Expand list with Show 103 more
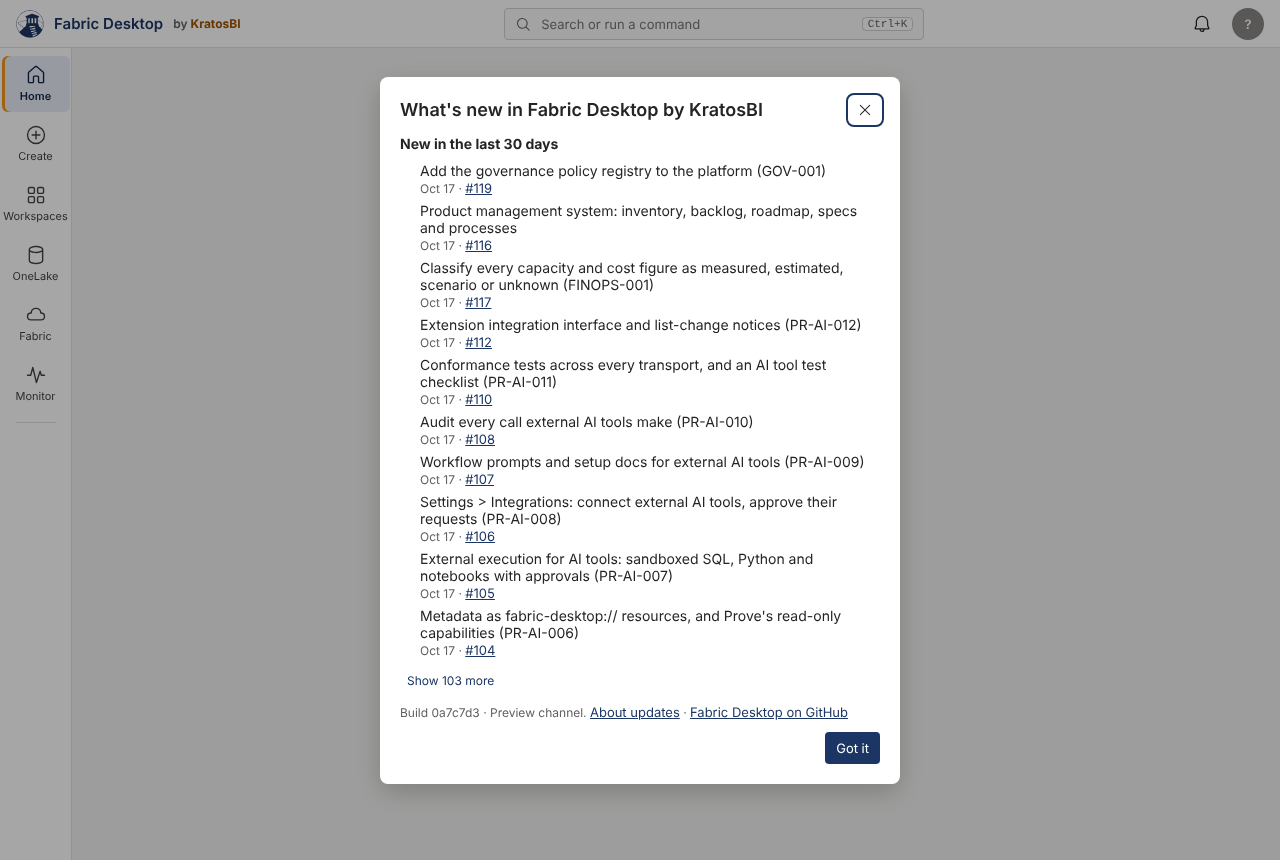The image size is (1280, 860). coord(450,681)
